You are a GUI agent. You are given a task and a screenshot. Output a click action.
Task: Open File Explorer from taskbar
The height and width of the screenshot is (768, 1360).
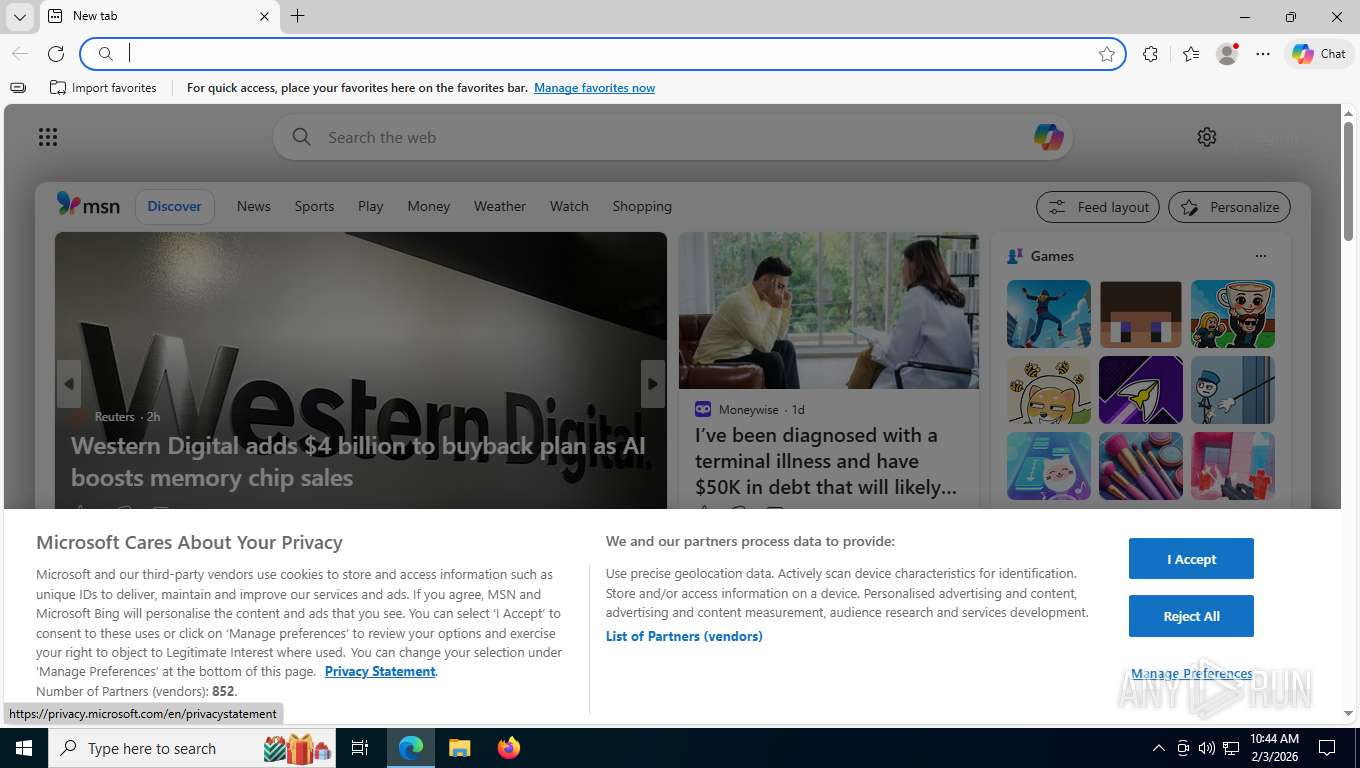click(x=459, y=748)
